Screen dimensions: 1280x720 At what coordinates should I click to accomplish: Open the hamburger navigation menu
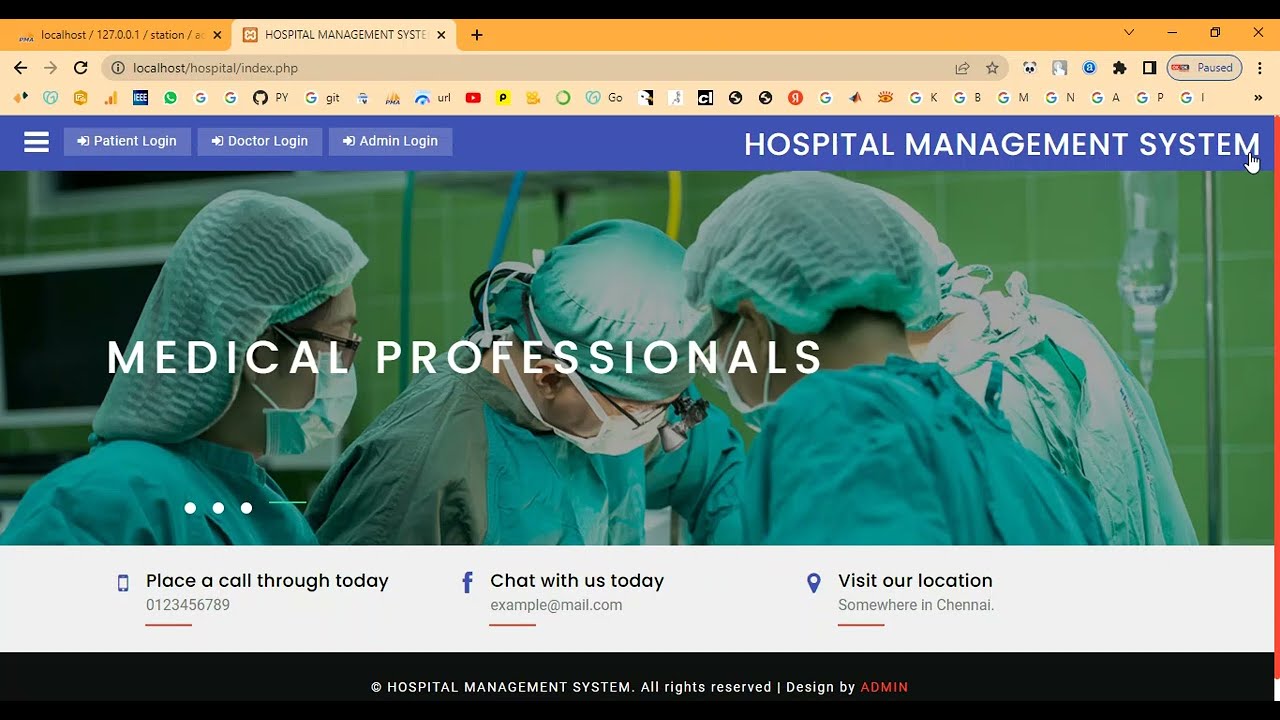36,142
